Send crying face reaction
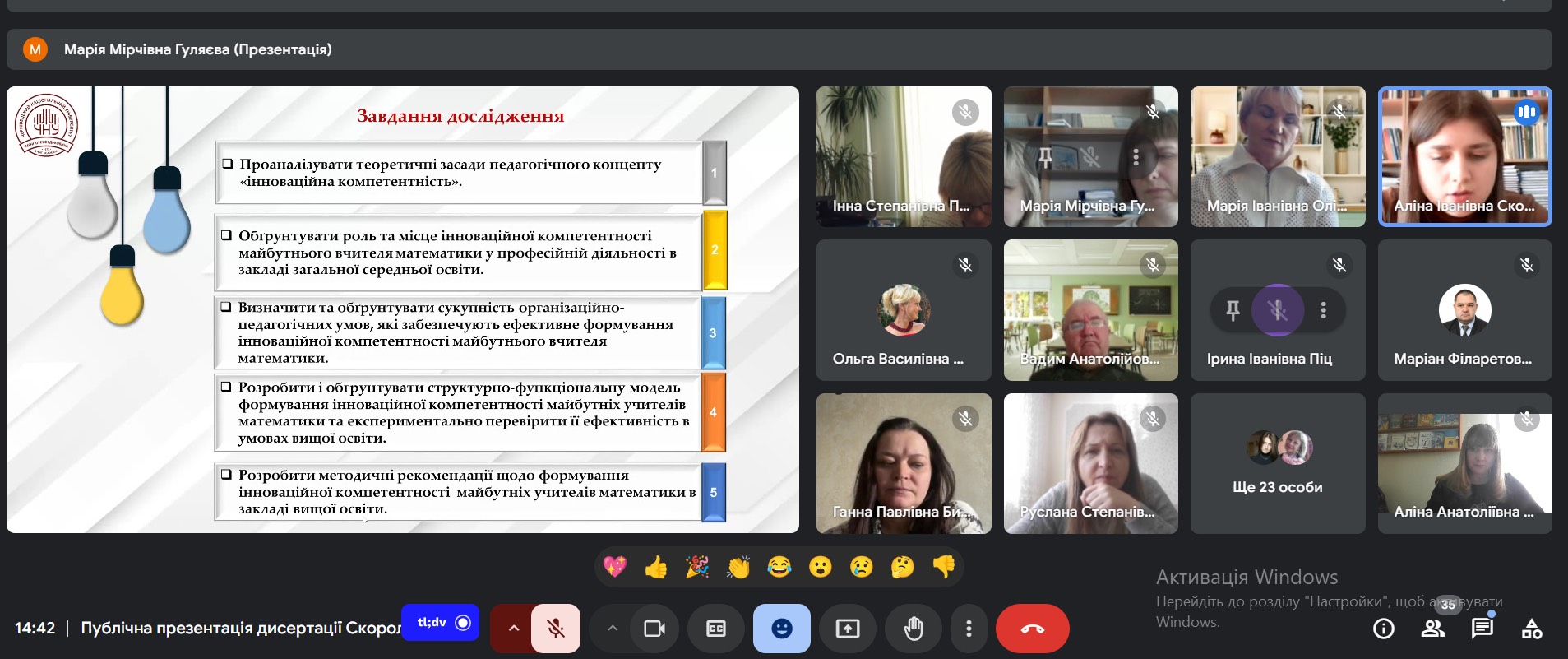The width and height of the screenshot is (1568, 659). [862, 566]
